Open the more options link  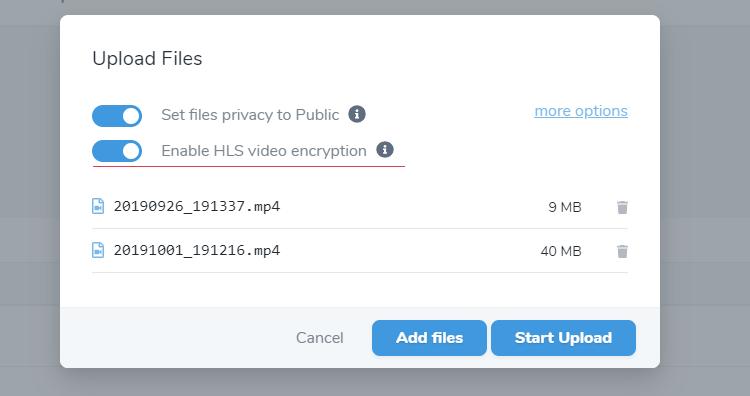click(x=581, y=111)
